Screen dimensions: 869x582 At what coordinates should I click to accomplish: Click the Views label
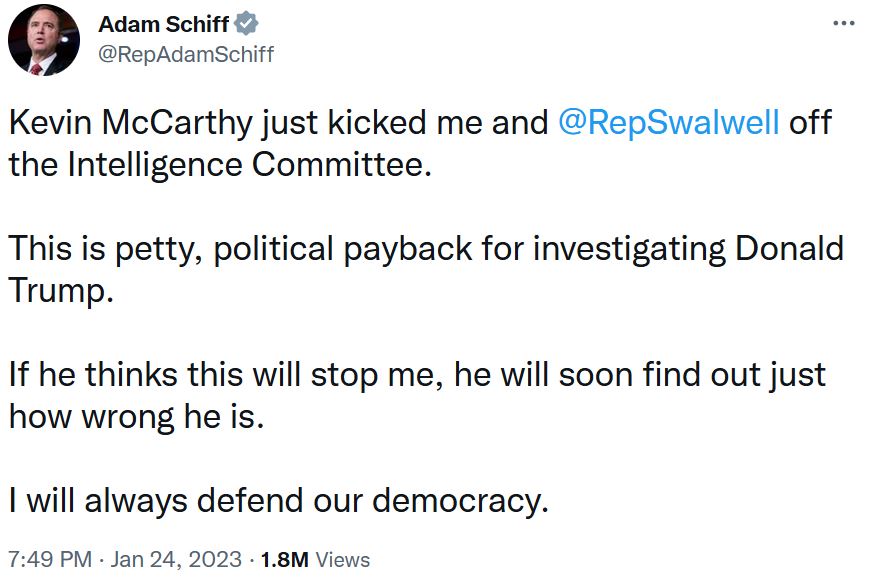click(x=343, y=559)
